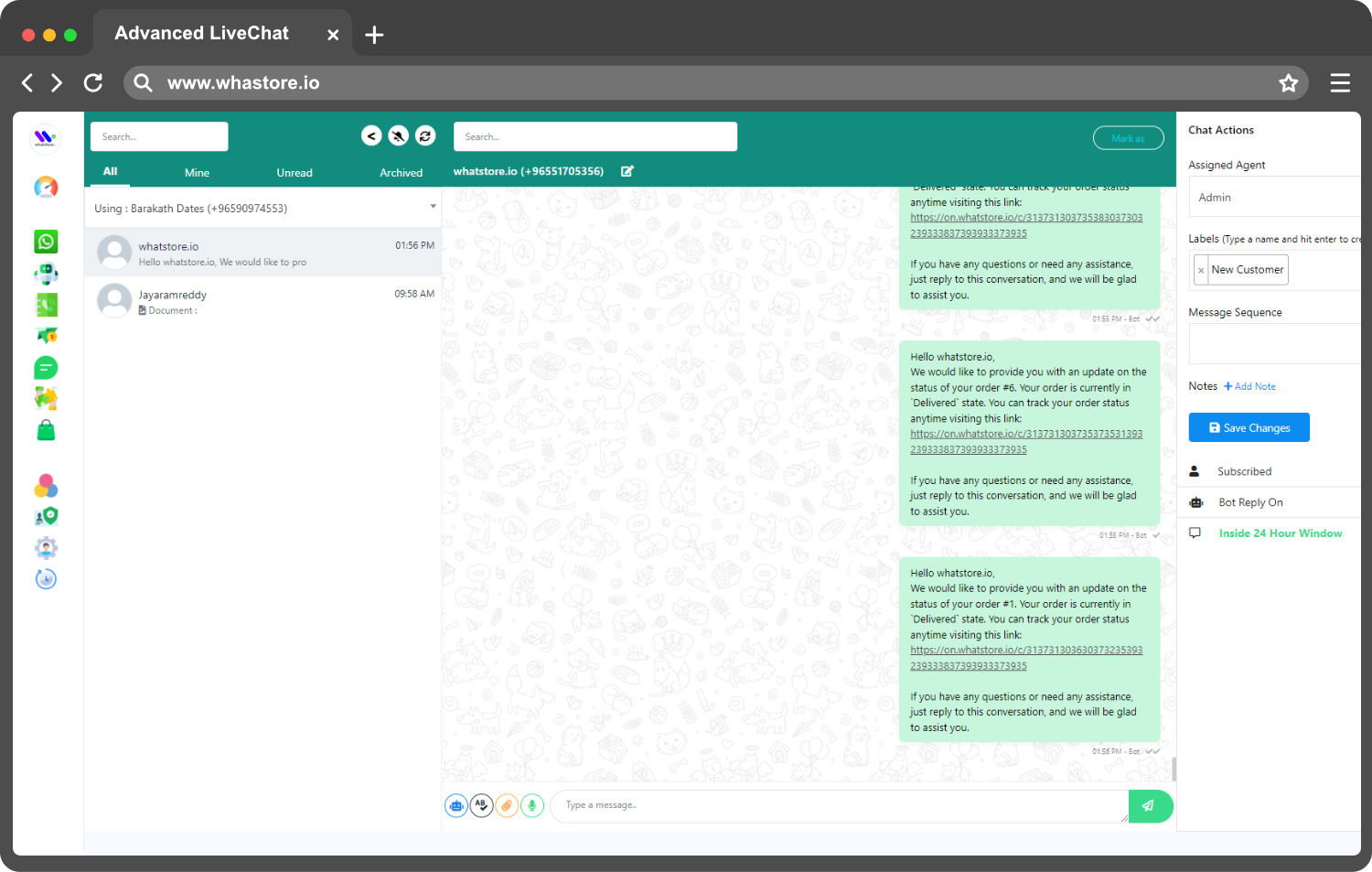Attach a file with paperclip icon
The width and height of the screenshot is (1372, 872).
click(x=507, y=805)
